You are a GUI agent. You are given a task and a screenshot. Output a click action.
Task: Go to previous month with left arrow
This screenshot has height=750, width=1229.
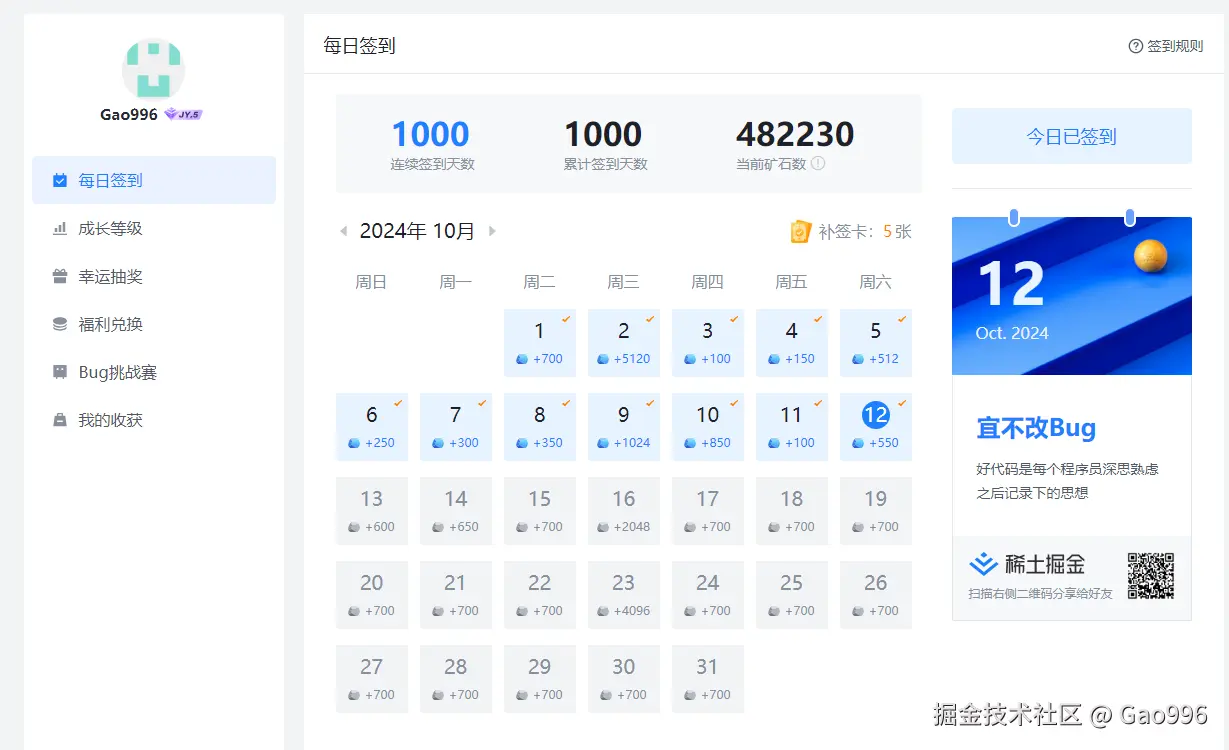point(343,230)
